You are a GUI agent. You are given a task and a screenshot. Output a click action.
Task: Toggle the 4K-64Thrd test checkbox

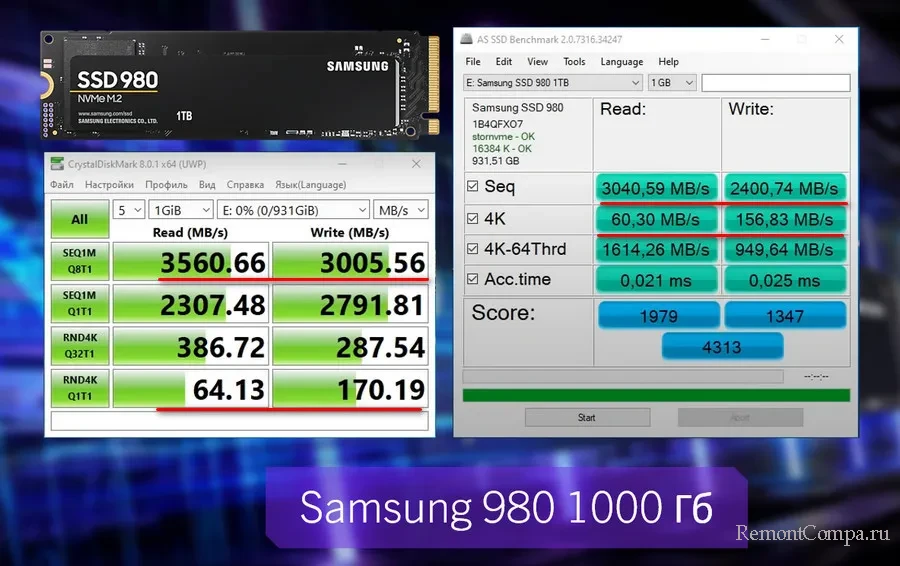tap(472, 249)
